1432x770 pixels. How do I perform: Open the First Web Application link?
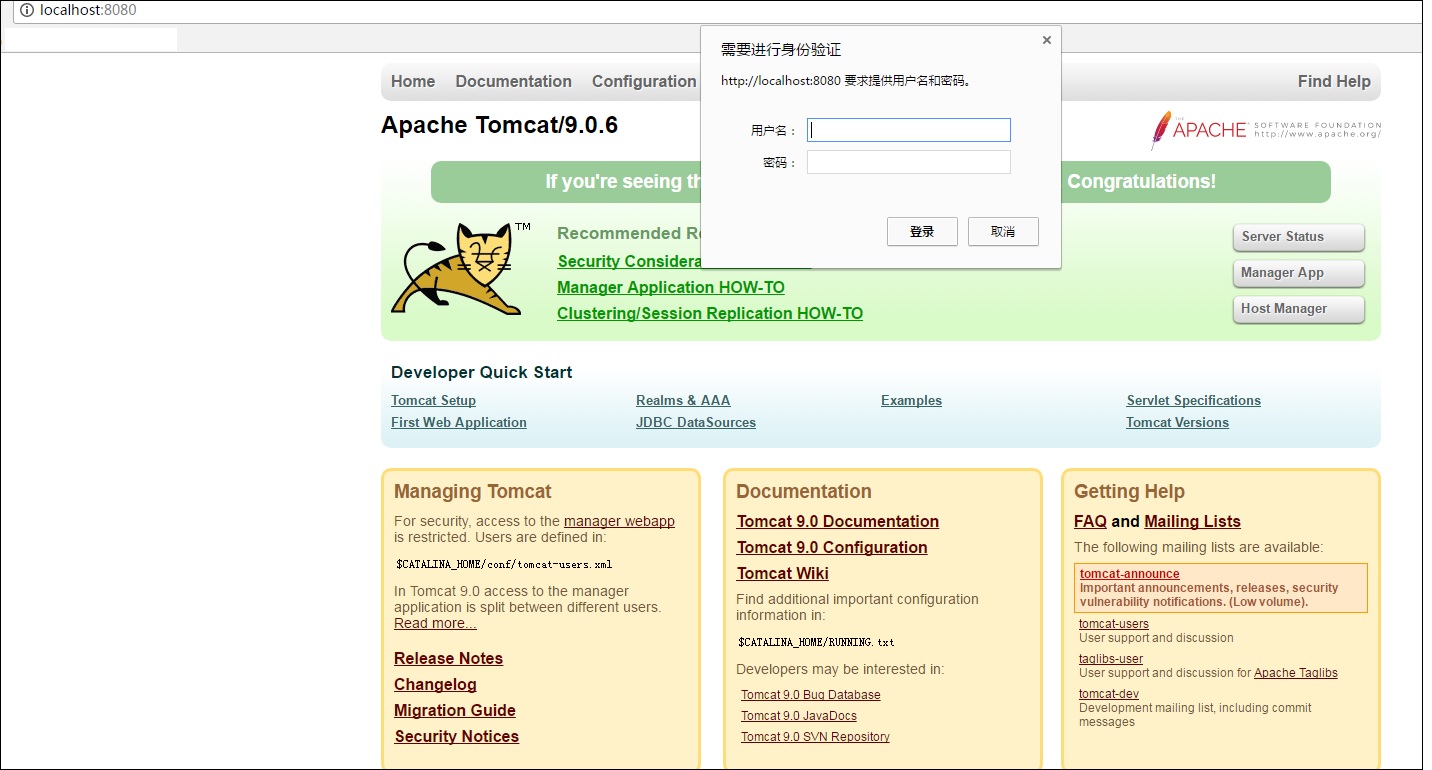459,422
